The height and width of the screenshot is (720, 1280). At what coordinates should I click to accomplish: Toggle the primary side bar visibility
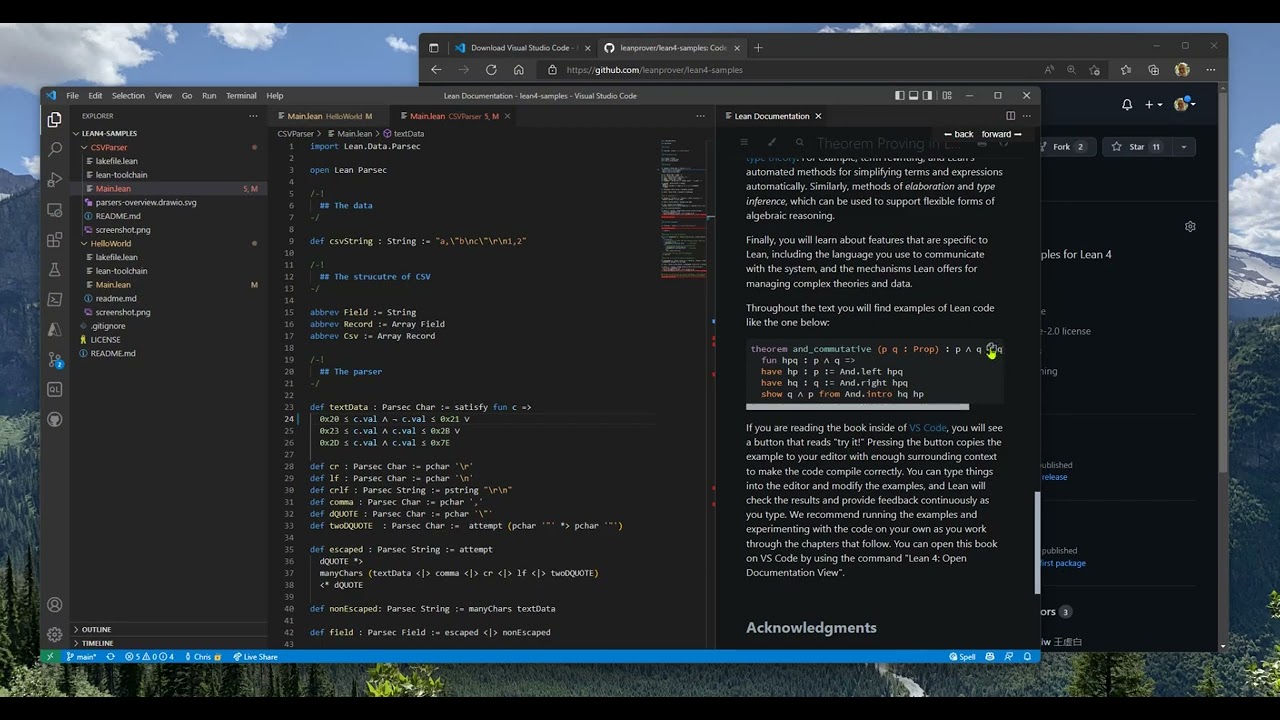click(x=900, y=96)
